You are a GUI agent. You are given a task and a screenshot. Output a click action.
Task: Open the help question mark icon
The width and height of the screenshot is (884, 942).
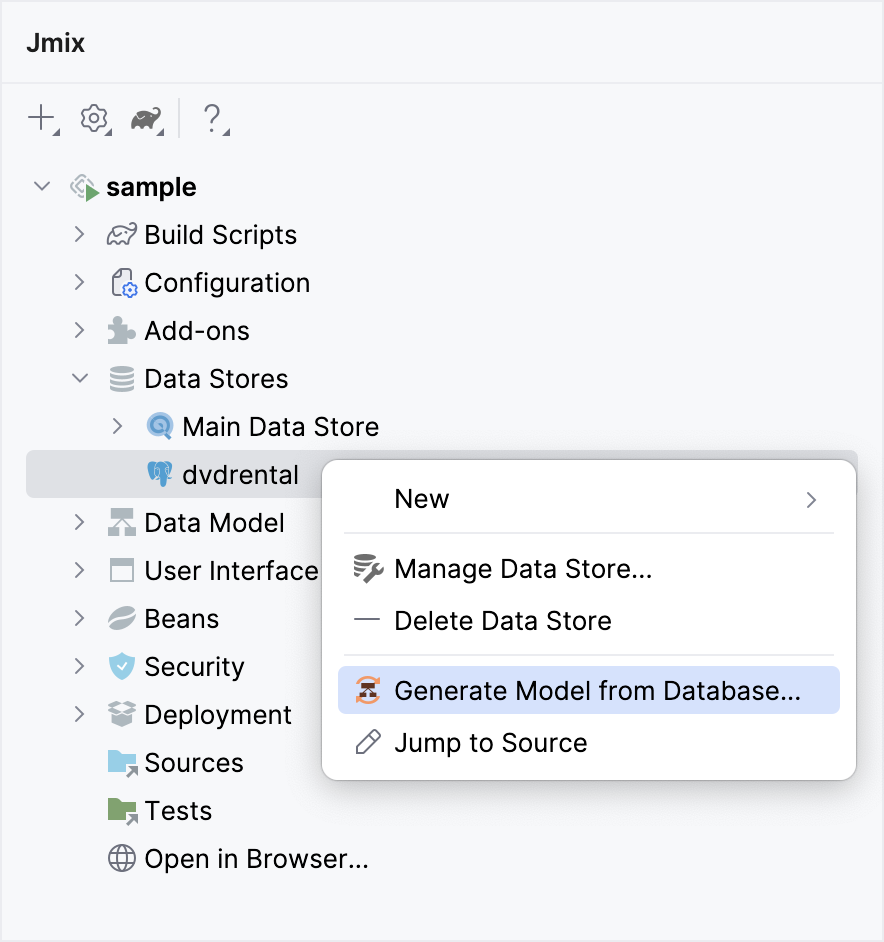pos(207,118)
